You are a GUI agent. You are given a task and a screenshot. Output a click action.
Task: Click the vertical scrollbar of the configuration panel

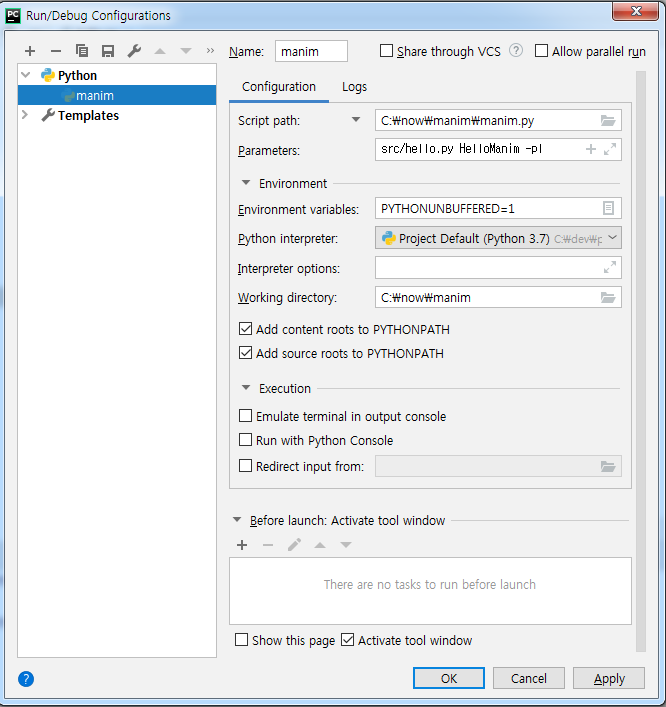coord(641,361)
